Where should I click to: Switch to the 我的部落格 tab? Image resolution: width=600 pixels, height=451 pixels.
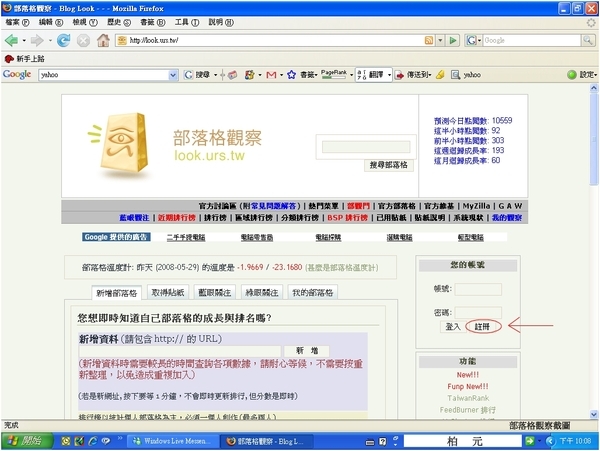313,293
